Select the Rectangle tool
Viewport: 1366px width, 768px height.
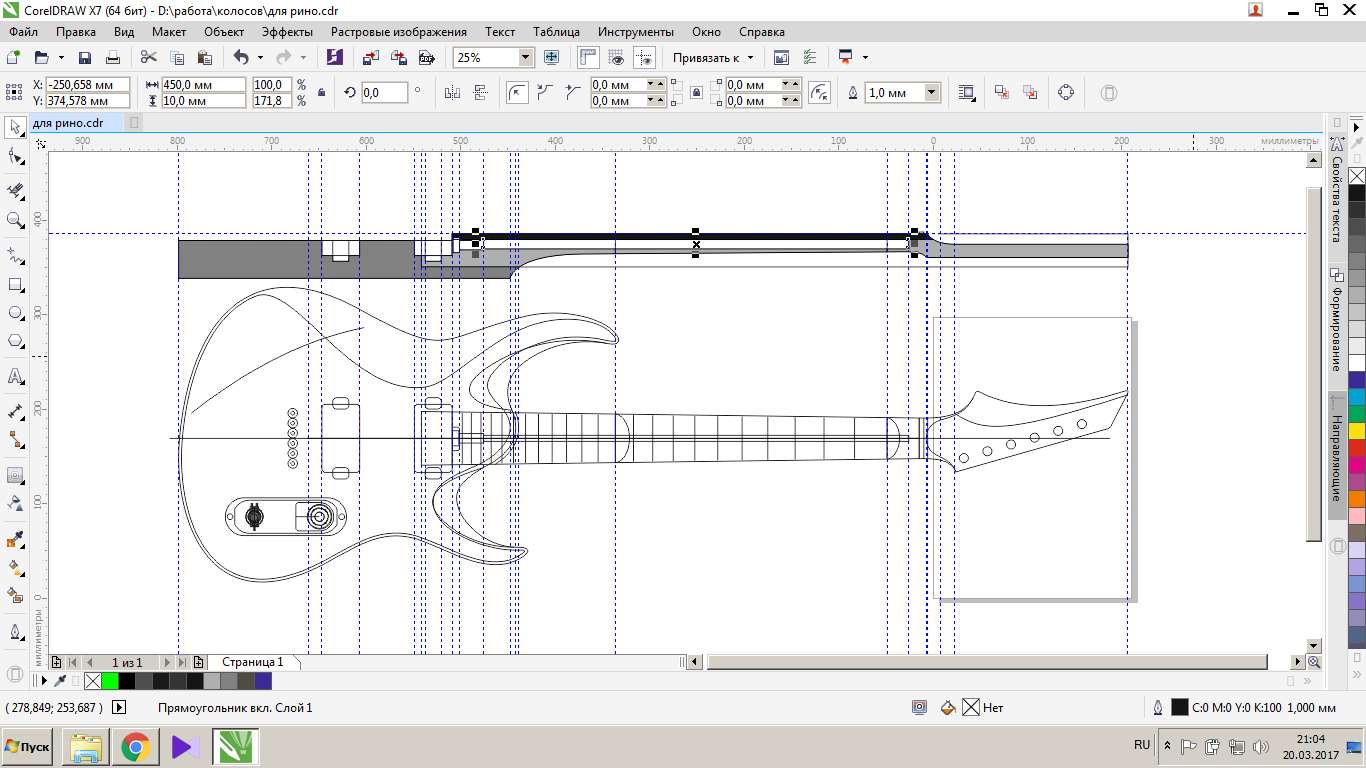click(15, 284)
